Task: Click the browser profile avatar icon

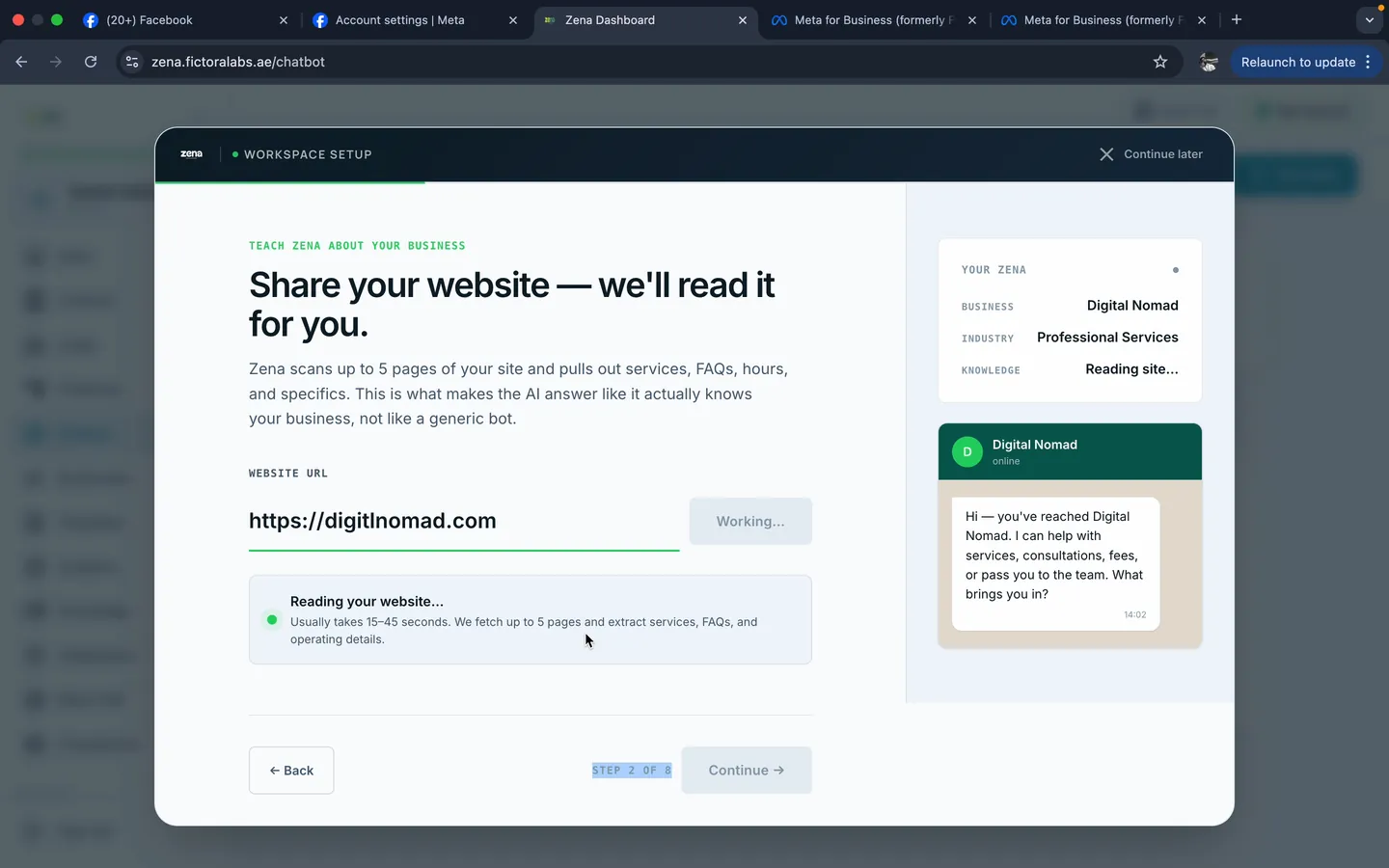Action: pyautogui.click(x=1208, y=62)
